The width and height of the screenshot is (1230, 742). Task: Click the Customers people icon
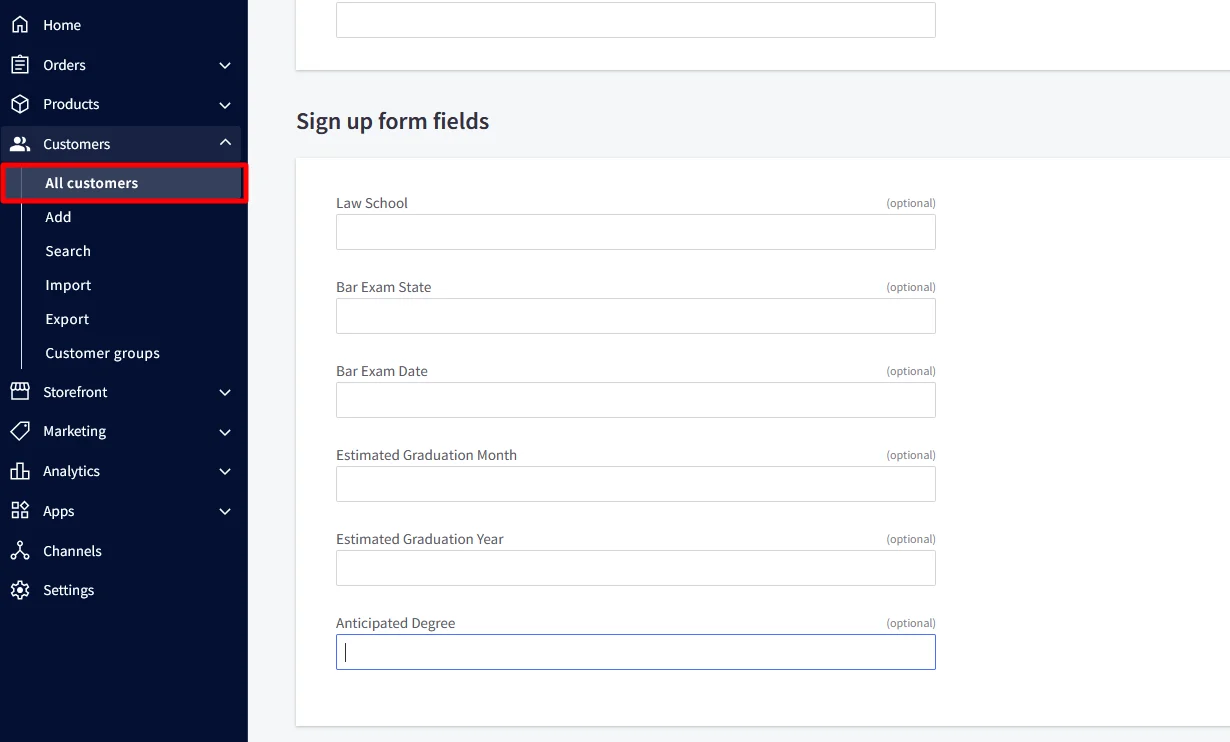pyautogui.click(x=21, y=143)
